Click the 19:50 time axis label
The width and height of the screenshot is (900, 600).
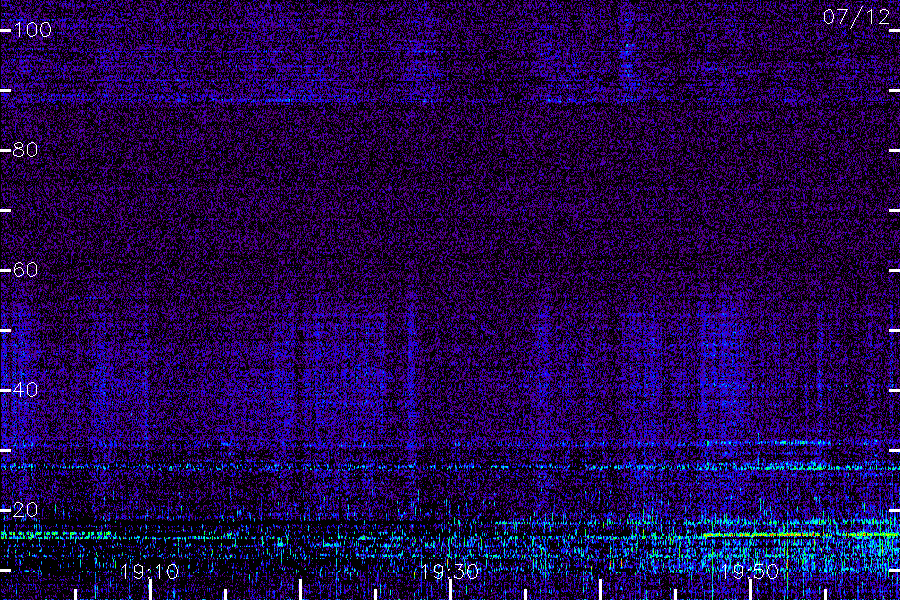pyautogui.click(x=750, y=571)
